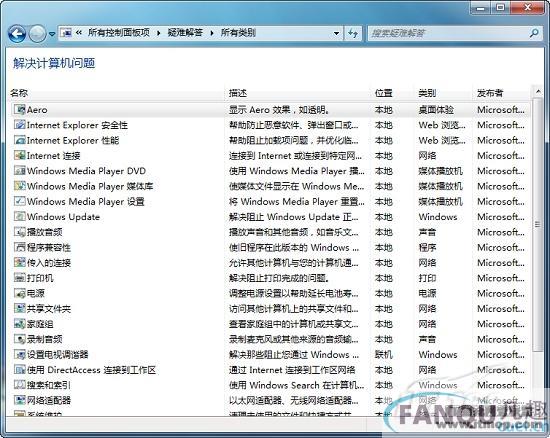Click description '显示 Aero 效果，如透明。'
Viewport: 550px width, 438px height.
[279, 110]
